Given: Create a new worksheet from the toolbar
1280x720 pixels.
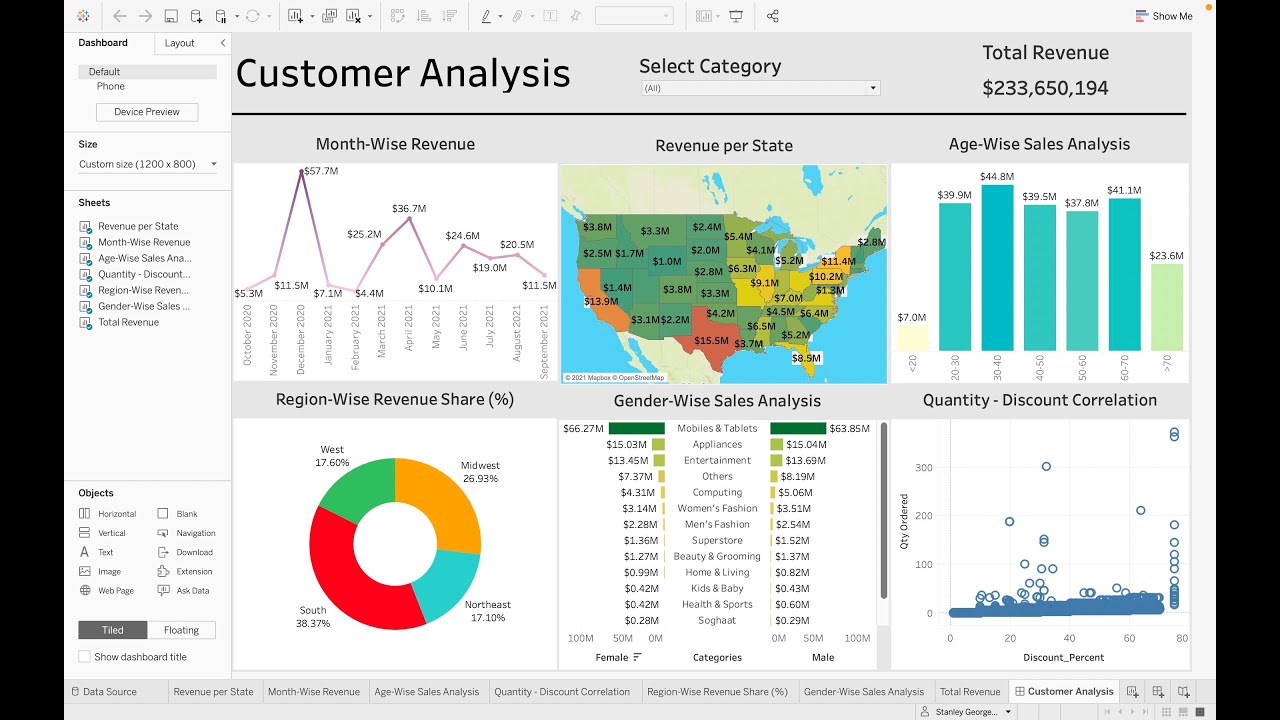Looking at the screenshot, I should [293, 16].
